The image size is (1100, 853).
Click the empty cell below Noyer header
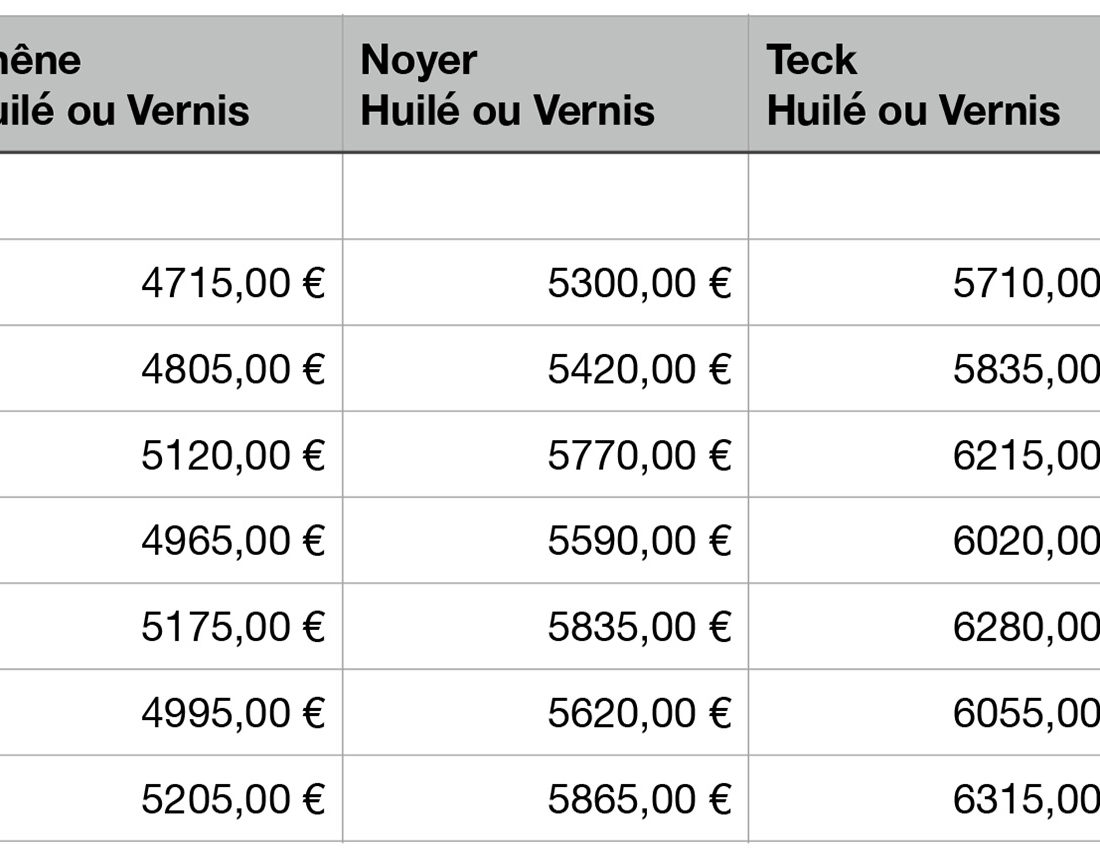click(545, 197)
